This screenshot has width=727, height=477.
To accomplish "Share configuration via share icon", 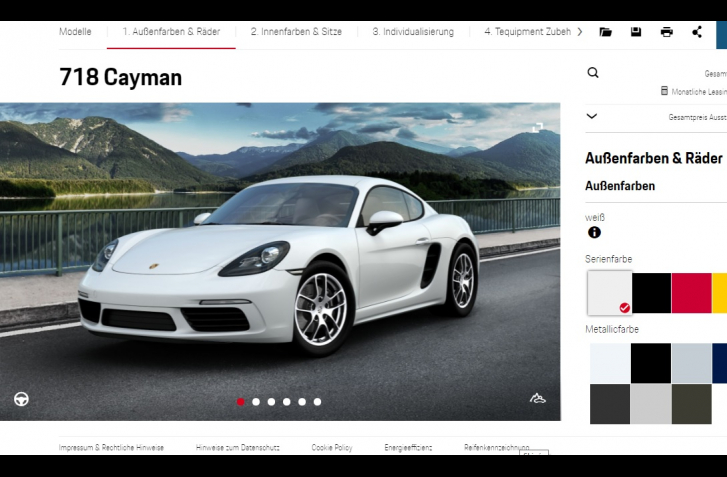I will point(697,32).
